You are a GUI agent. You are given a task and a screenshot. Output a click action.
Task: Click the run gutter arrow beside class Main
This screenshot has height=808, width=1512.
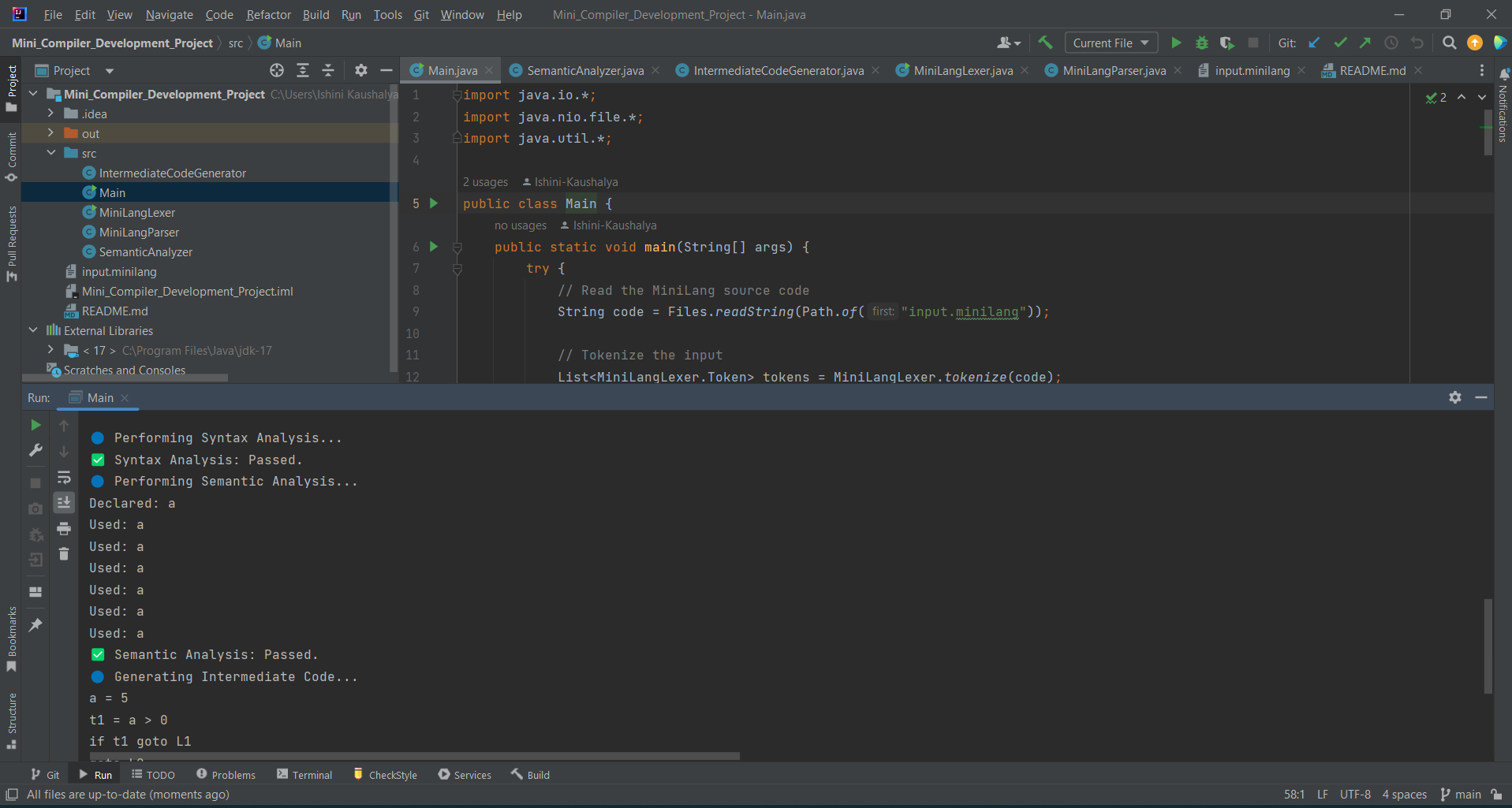point(433,203)
